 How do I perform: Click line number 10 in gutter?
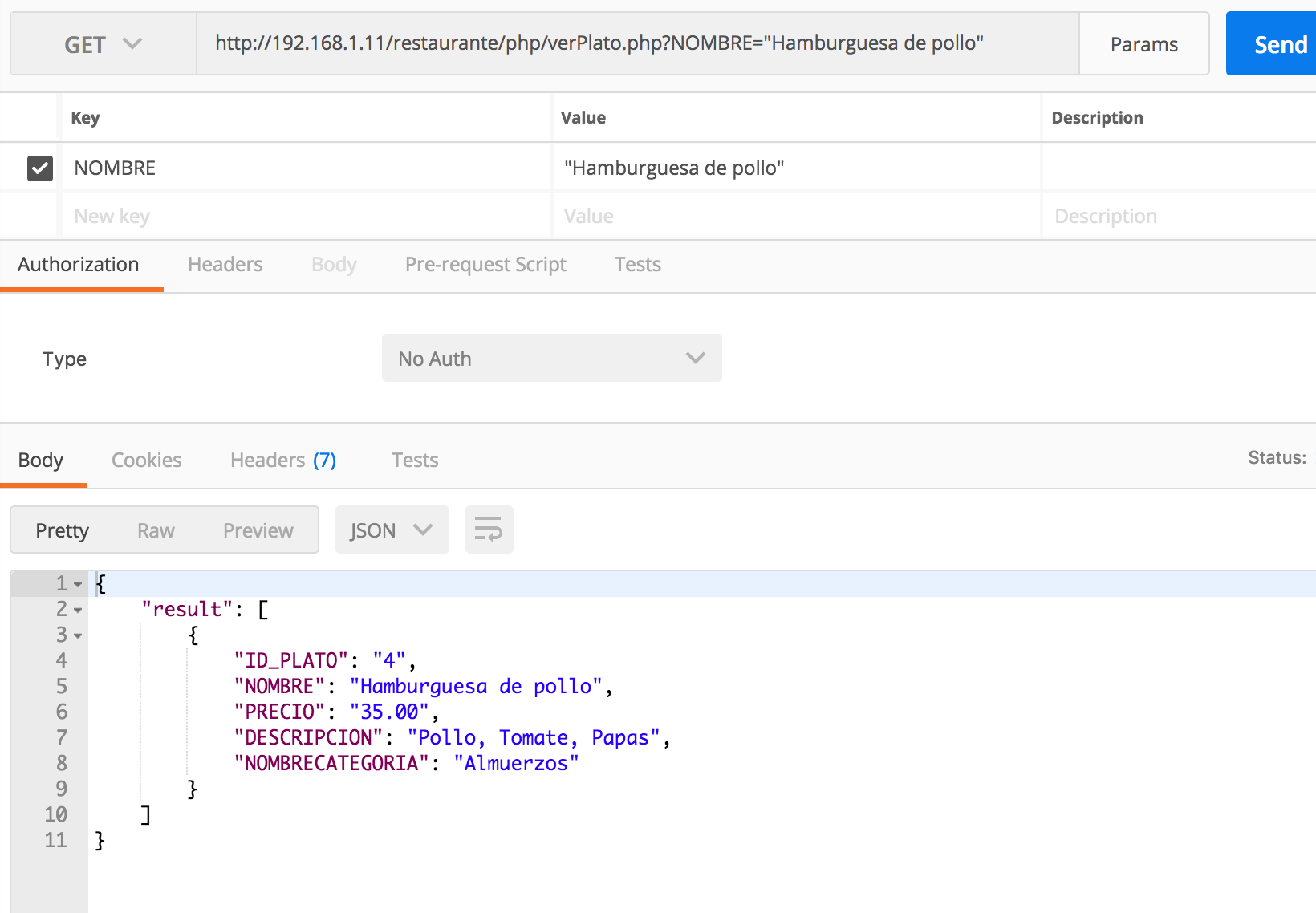pos(55,814)
